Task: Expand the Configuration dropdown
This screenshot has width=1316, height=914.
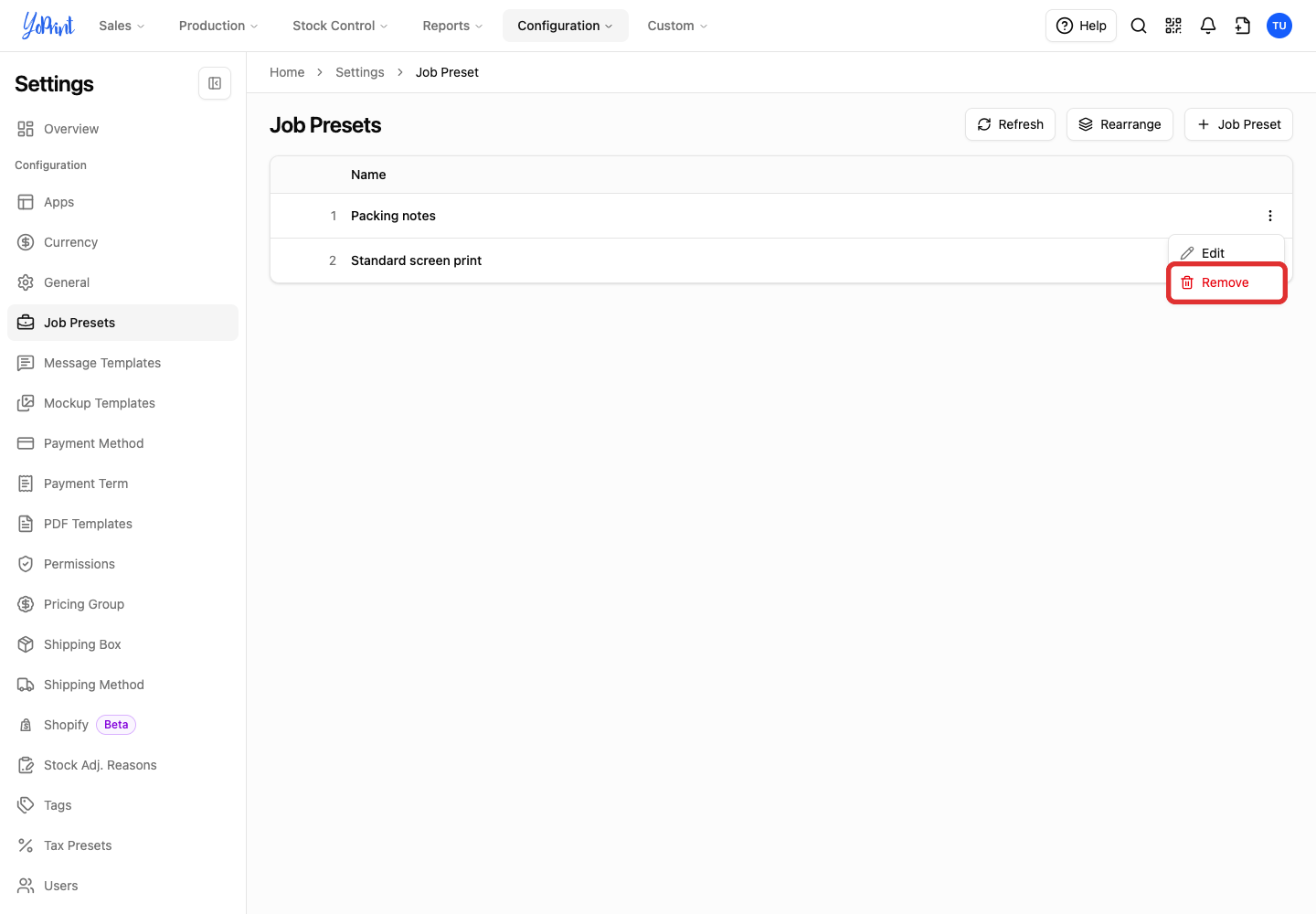Action: coord(565,26)
